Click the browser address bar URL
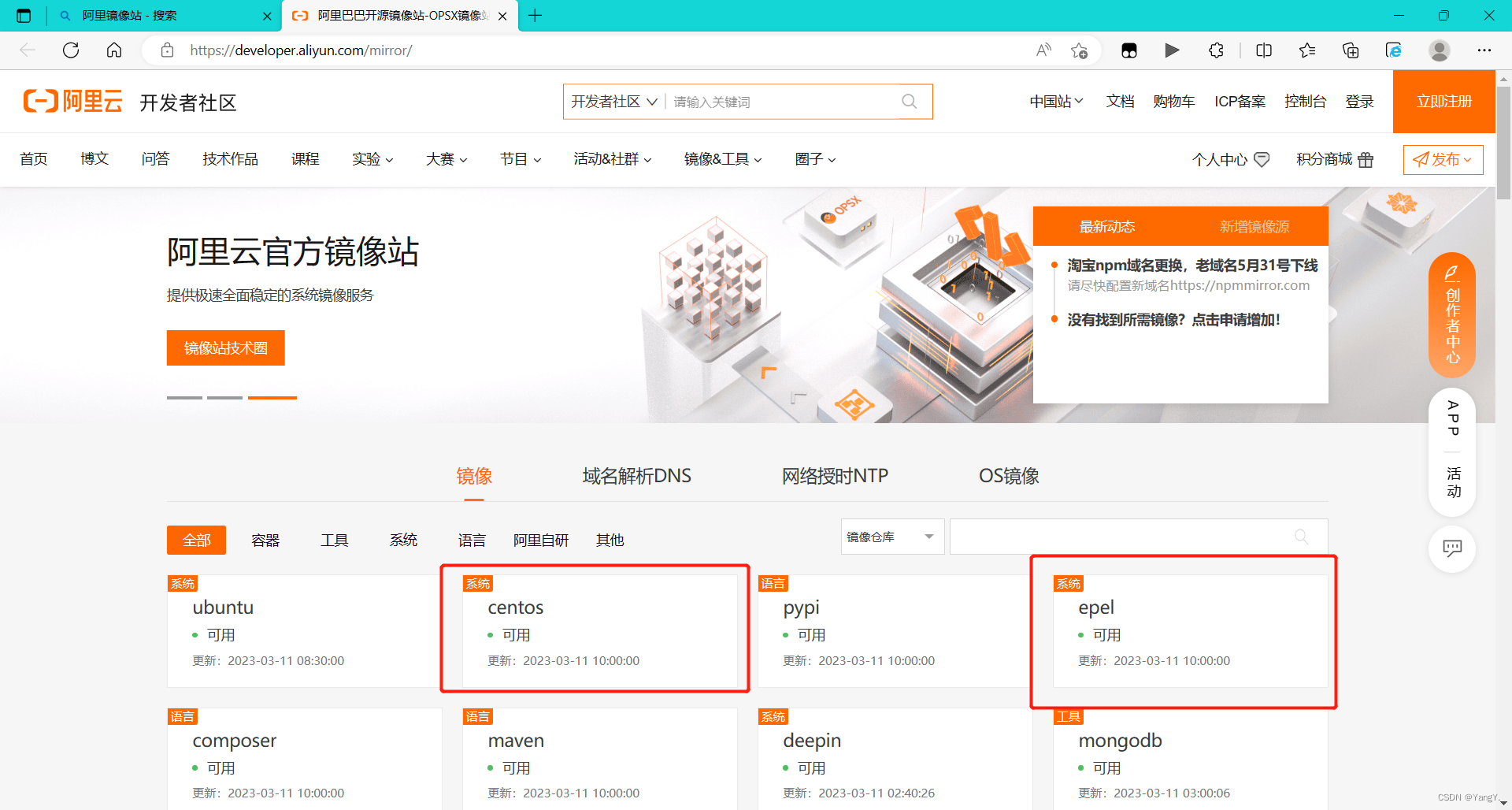Image resolution: width=1512 pixels, height=810 pixels. (x=301, y=50)
